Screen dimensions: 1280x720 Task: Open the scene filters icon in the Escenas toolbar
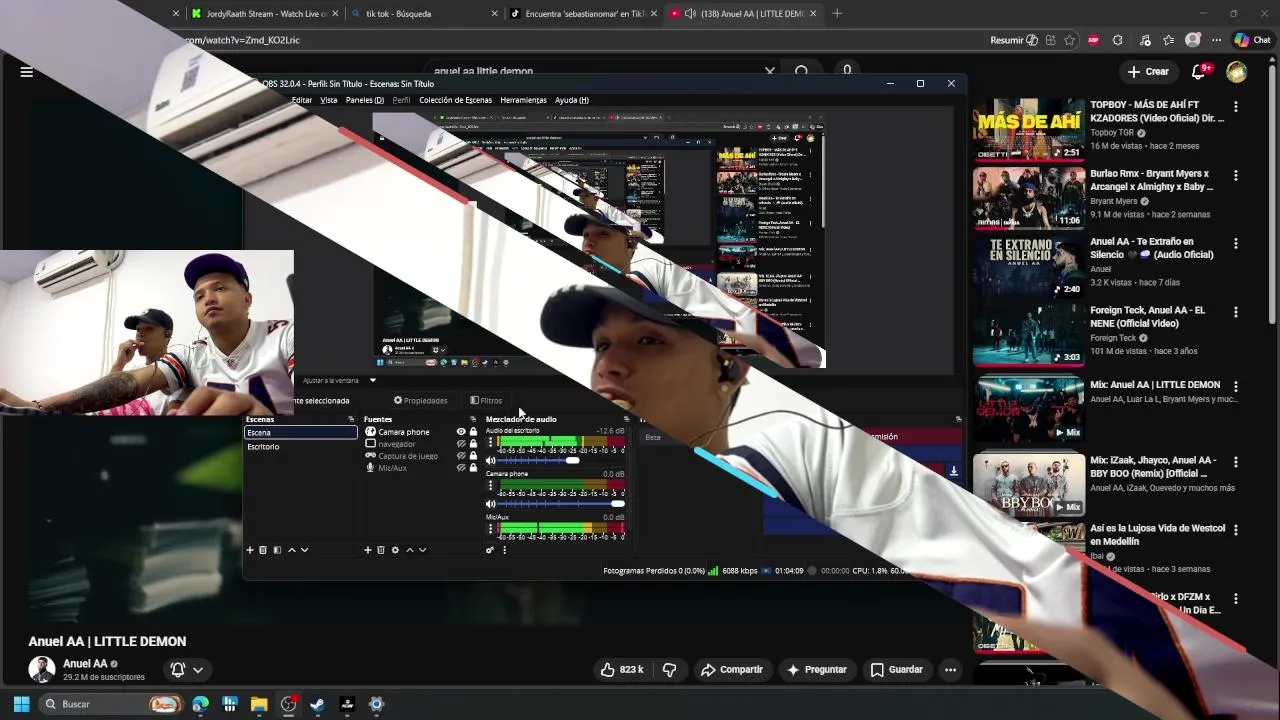click(277, 550)
